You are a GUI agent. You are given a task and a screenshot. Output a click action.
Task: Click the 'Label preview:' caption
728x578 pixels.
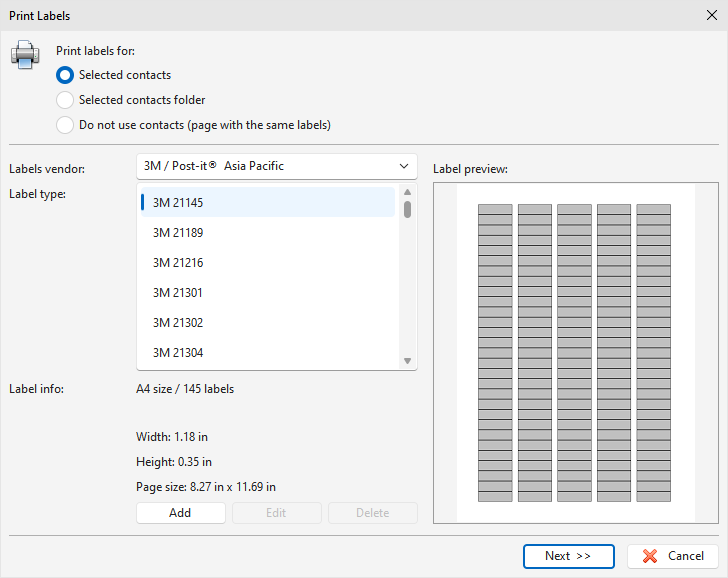pyautogui.click(x=470, y=169)
